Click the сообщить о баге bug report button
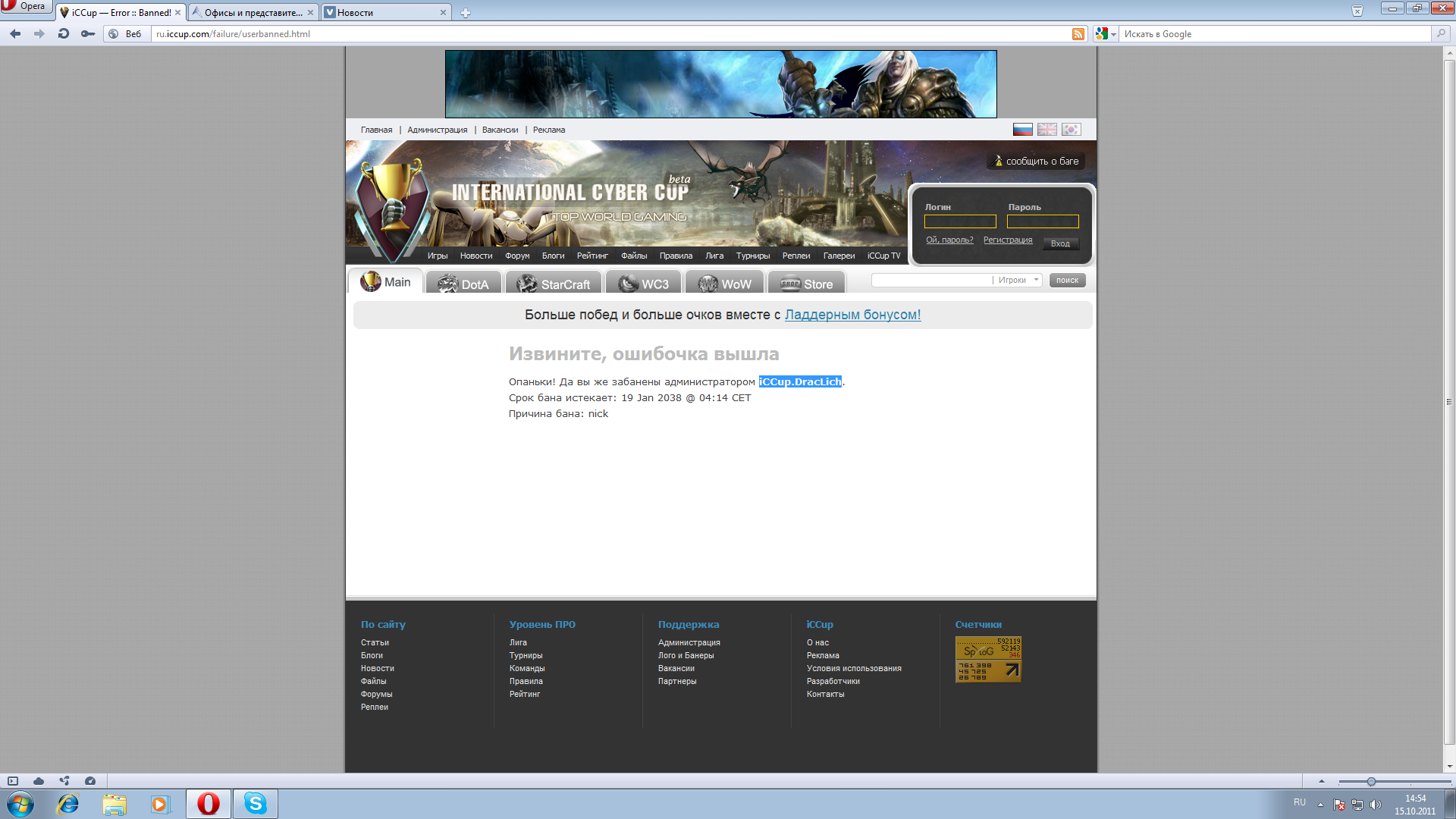The width and height of the screenshot is (1456, 819). click(1036, 161)
